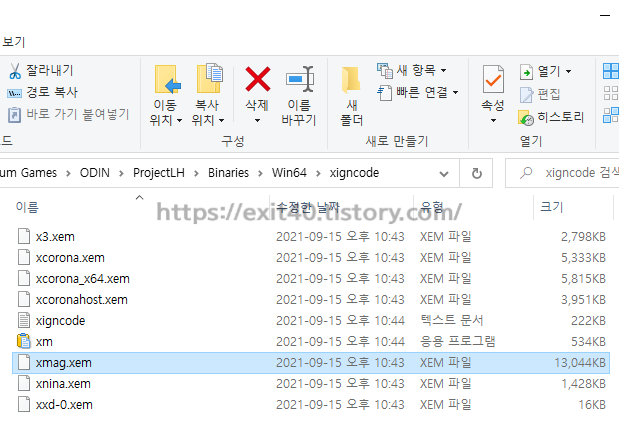Click the Rename (이름 바꾸기) icon

[x=300, y=79]
